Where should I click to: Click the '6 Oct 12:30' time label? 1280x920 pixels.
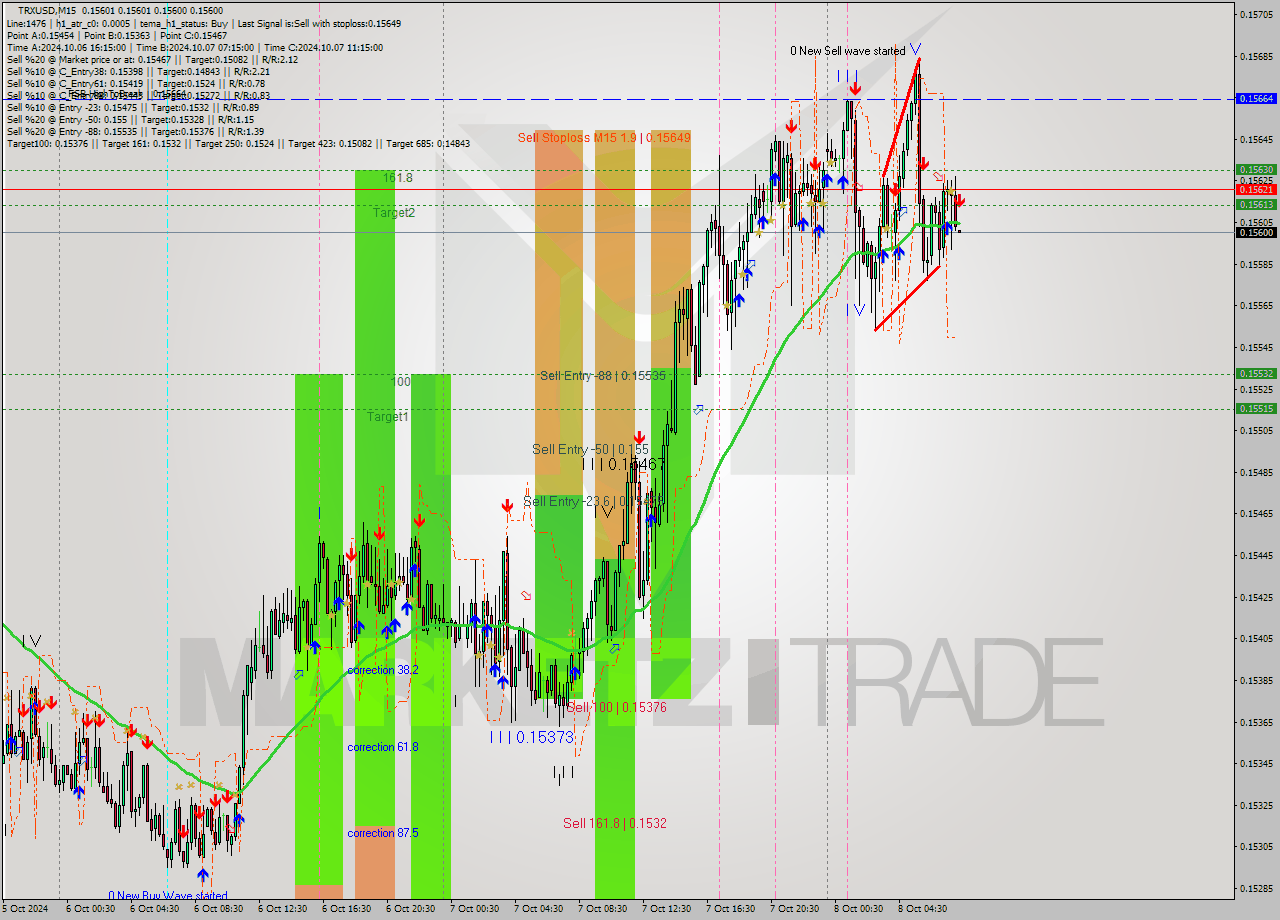click(x=281, y=909)
